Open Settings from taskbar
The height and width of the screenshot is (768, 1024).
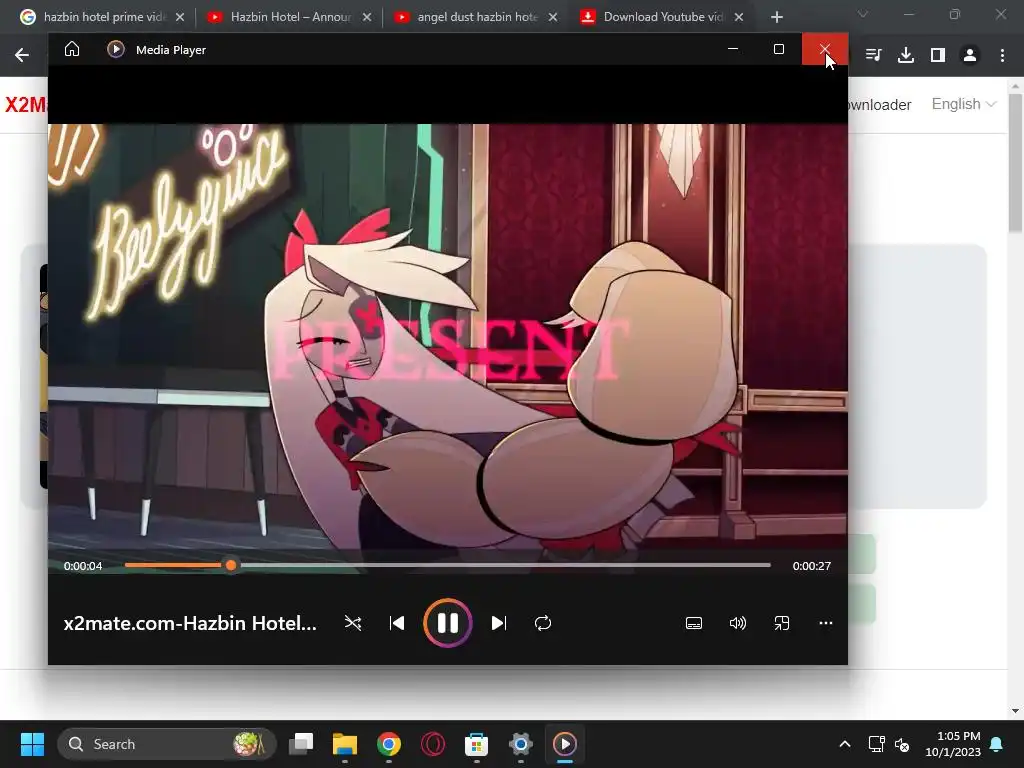coord(520,744)
